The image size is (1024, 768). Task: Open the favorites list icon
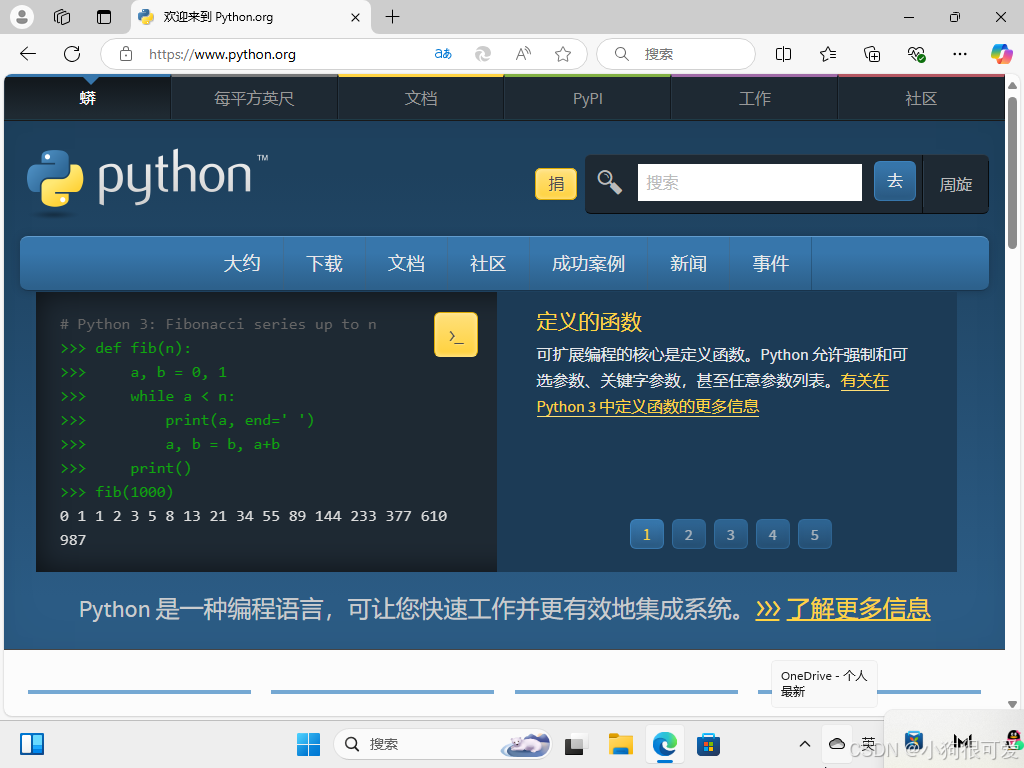pos(827,54)
